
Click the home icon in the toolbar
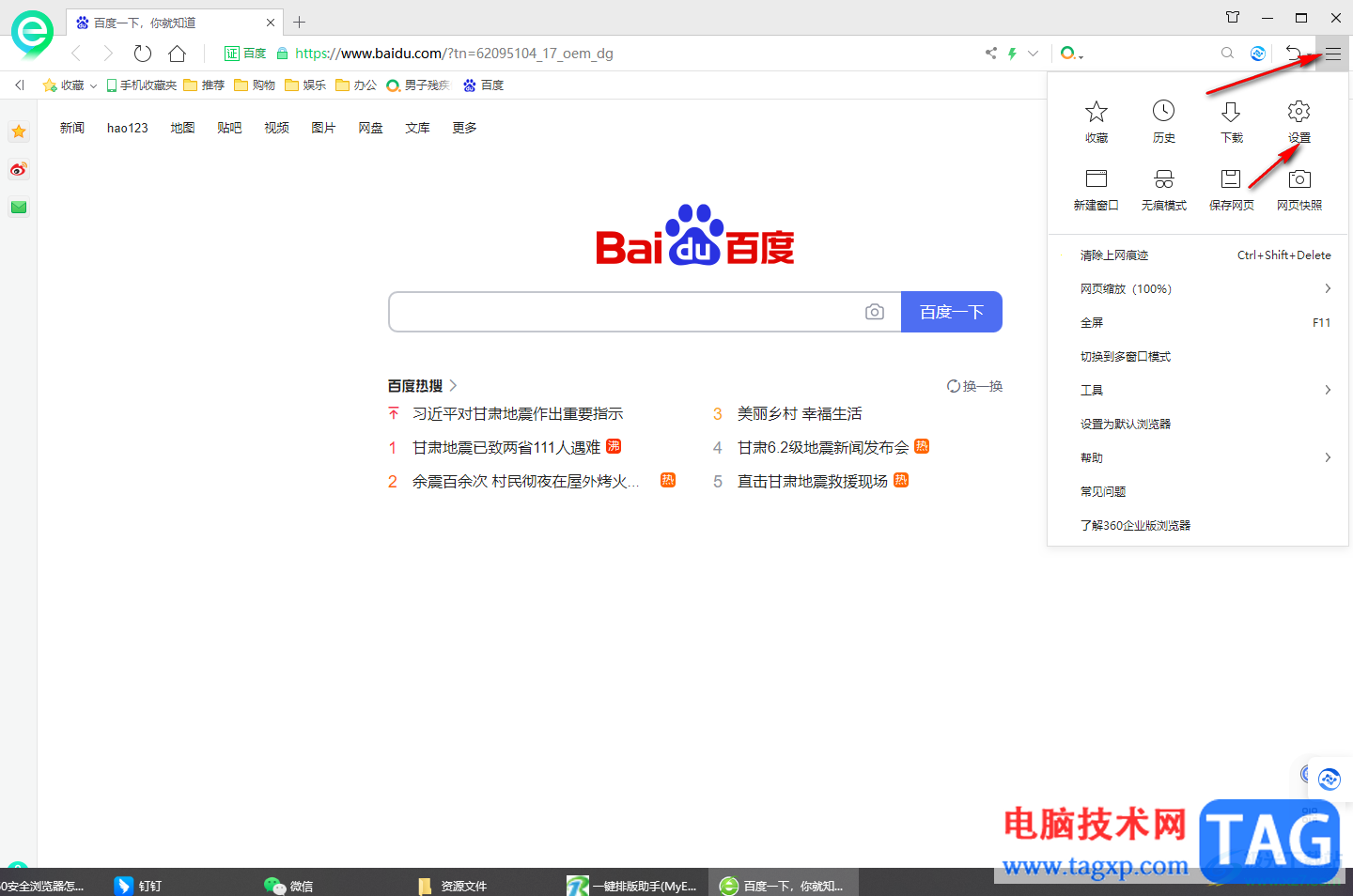coord(177,54)
